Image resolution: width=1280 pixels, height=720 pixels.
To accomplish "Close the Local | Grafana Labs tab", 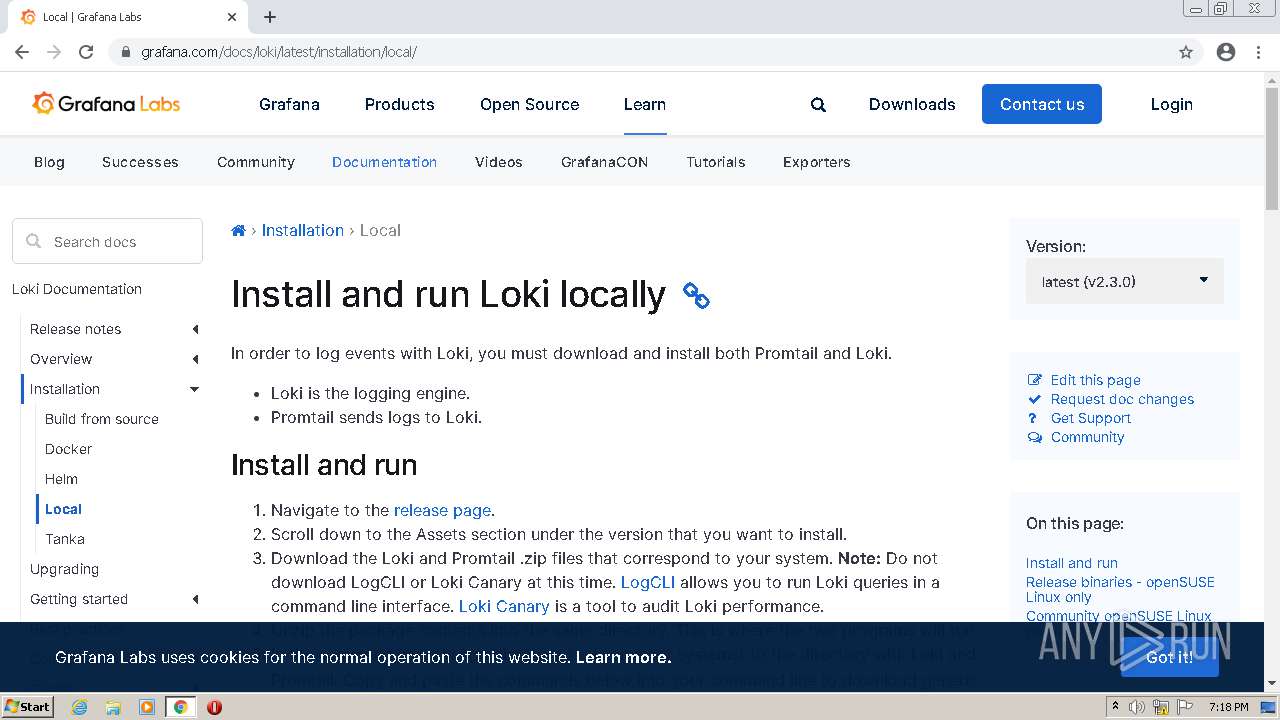I will pyautogui.click(x=232, y=17).
